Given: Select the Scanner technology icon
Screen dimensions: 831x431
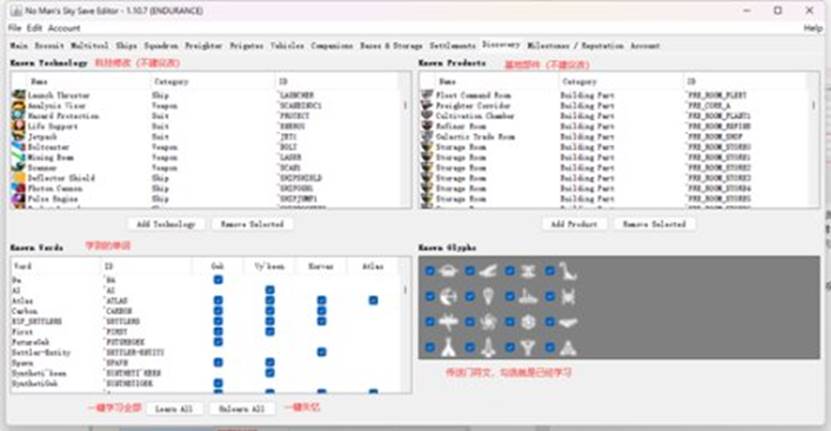Looking at the screenshot, I should tap(19, 168).
